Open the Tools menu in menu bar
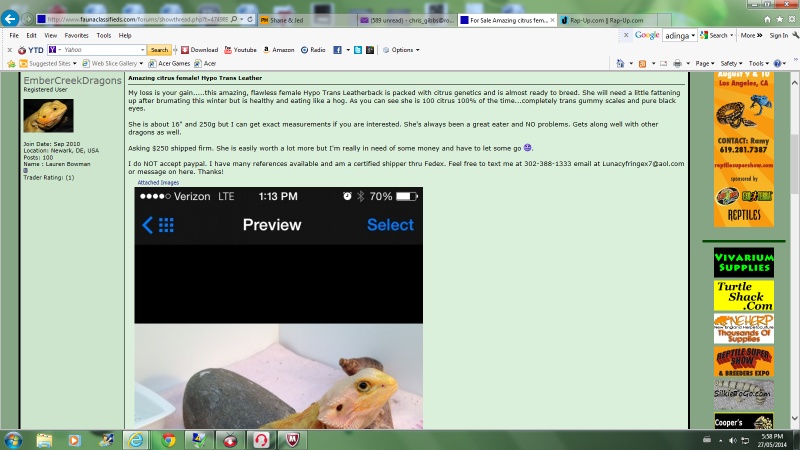The image size is (800, 450). [x=104, y=36]
